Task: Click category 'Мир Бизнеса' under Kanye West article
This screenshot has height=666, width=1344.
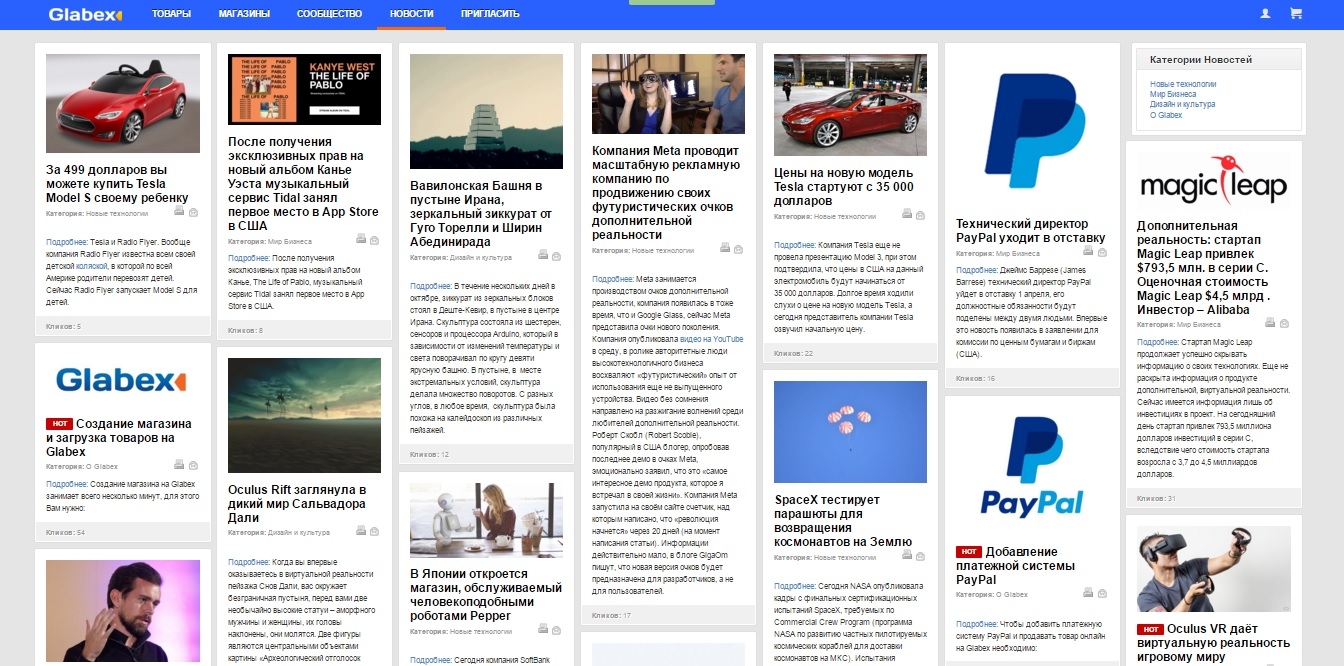Action: 291,241
